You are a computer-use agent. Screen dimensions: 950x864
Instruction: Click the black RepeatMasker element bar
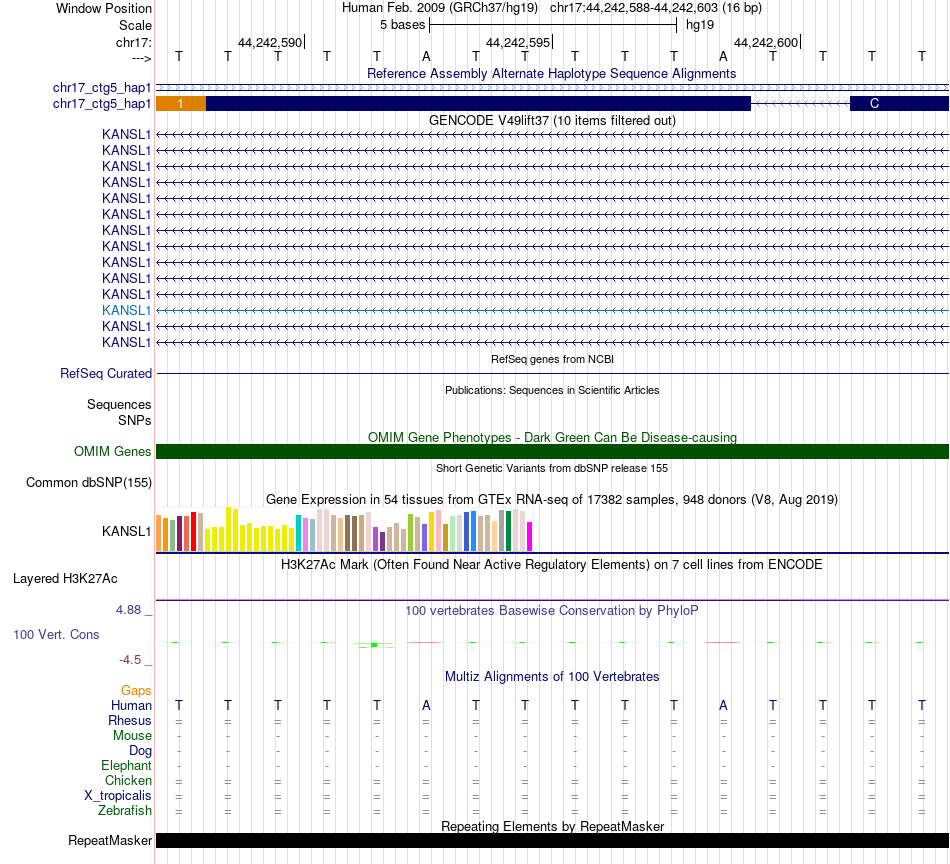[552, 840]
